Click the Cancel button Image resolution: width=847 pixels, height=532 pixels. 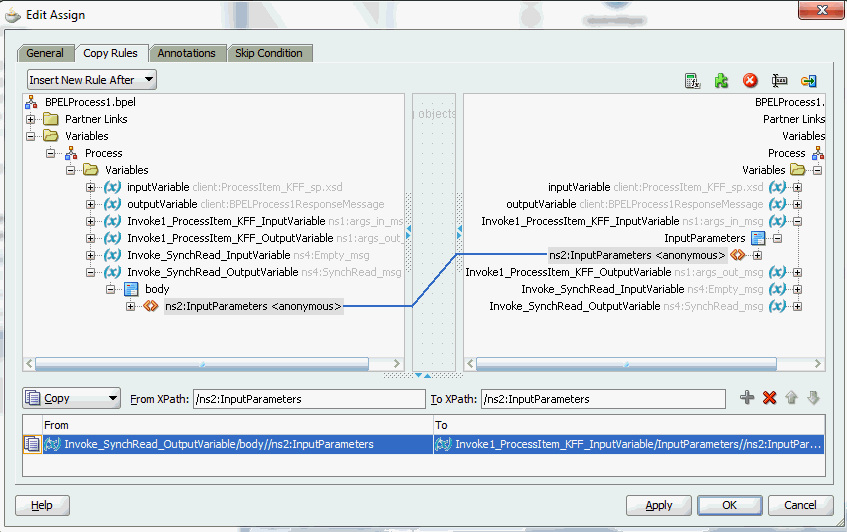click(800, 506)
